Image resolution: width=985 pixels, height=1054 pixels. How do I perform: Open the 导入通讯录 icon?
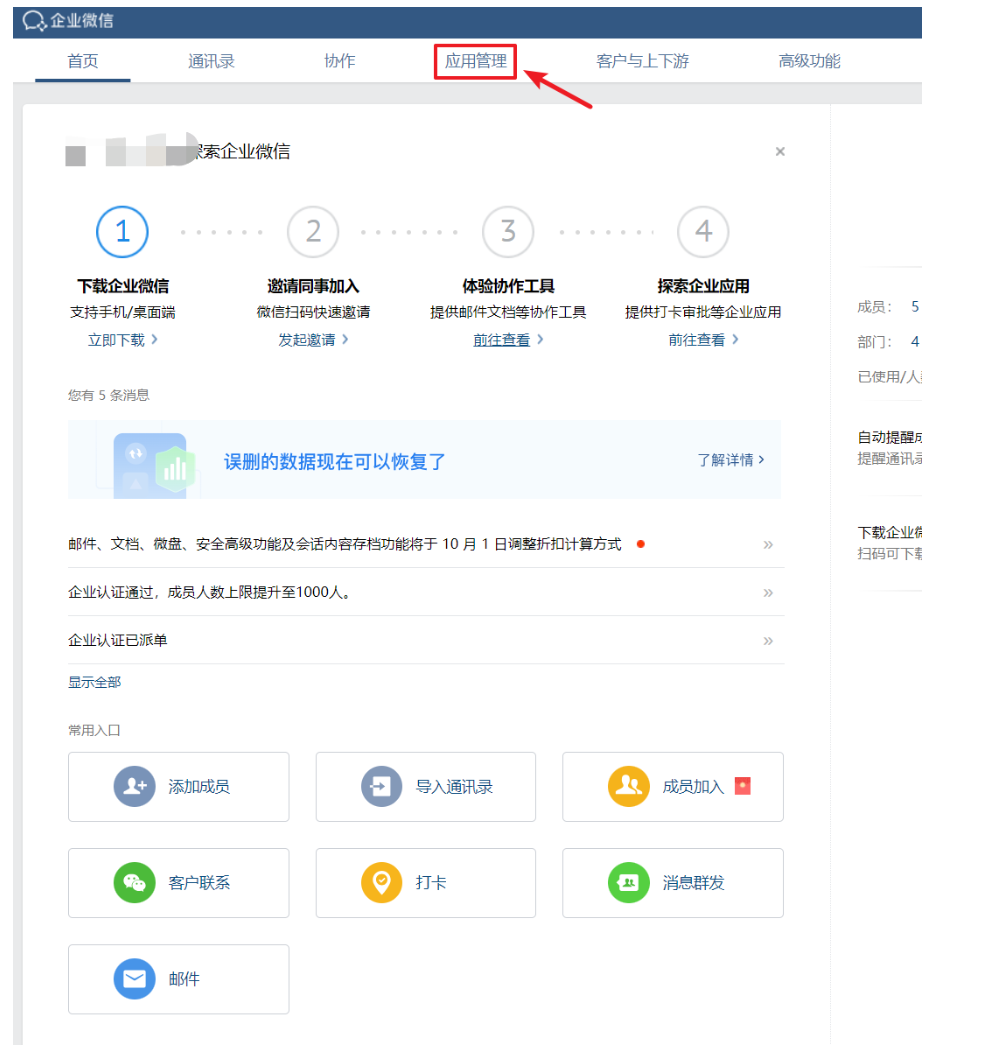point(381,786)
